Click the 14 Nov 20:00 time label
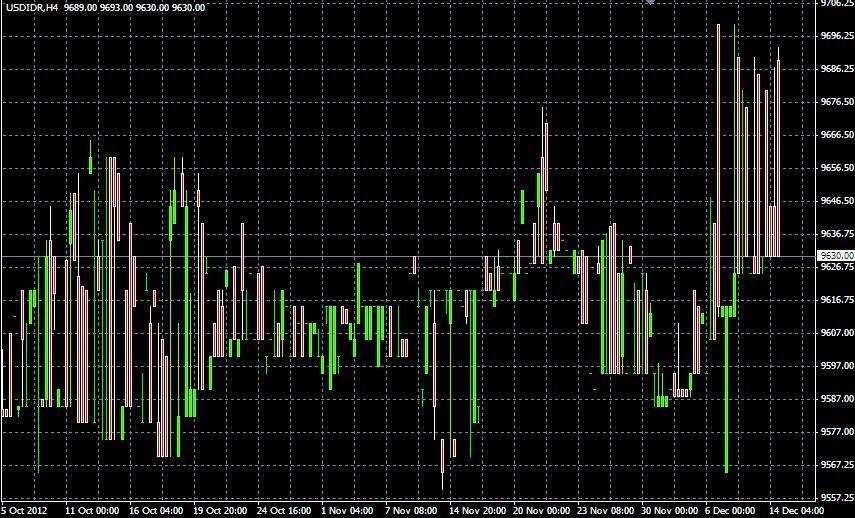 pyautogui.click(x=477, y=511)
